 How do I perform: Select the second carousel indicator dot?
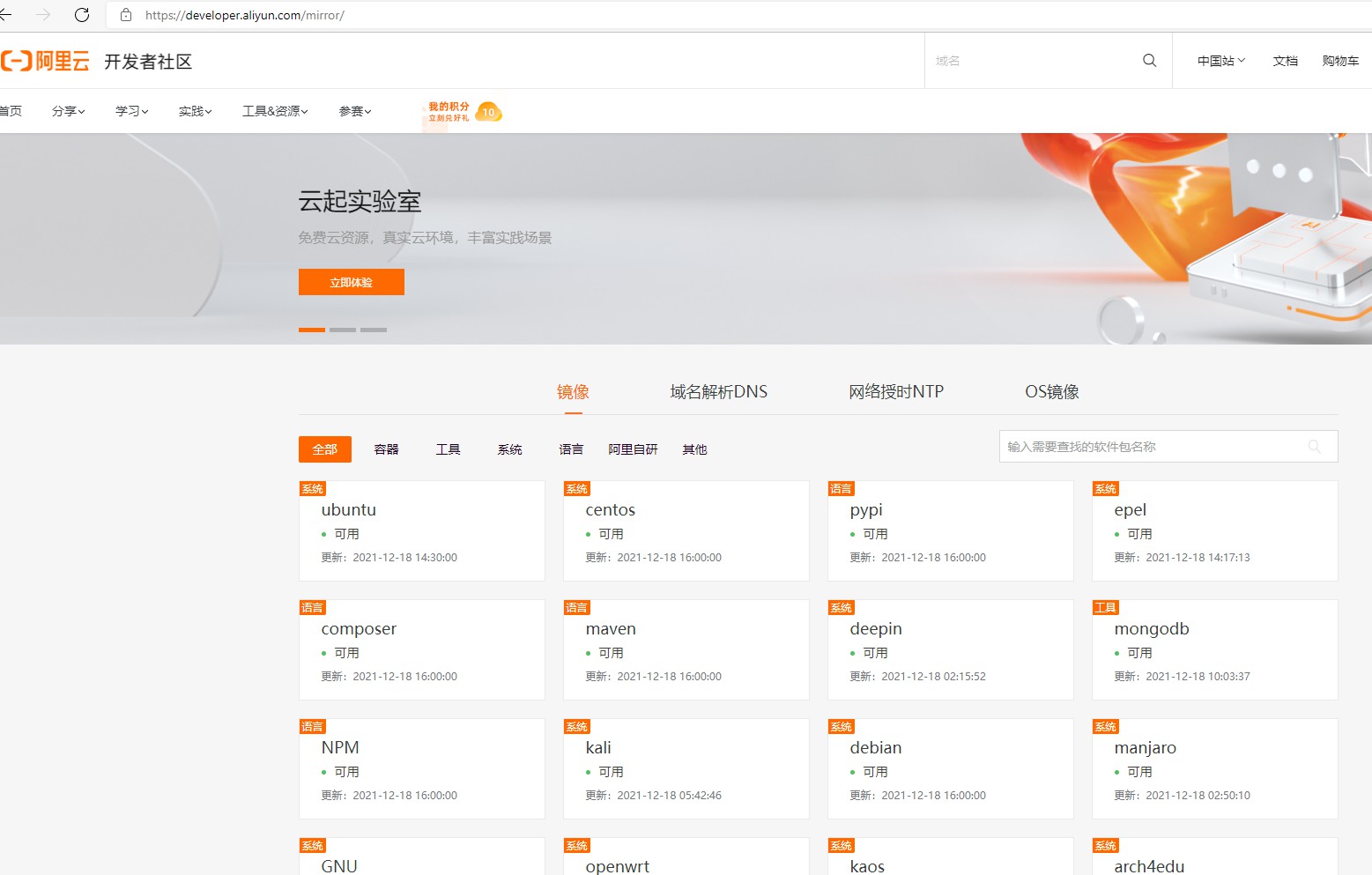coord(342,329)
